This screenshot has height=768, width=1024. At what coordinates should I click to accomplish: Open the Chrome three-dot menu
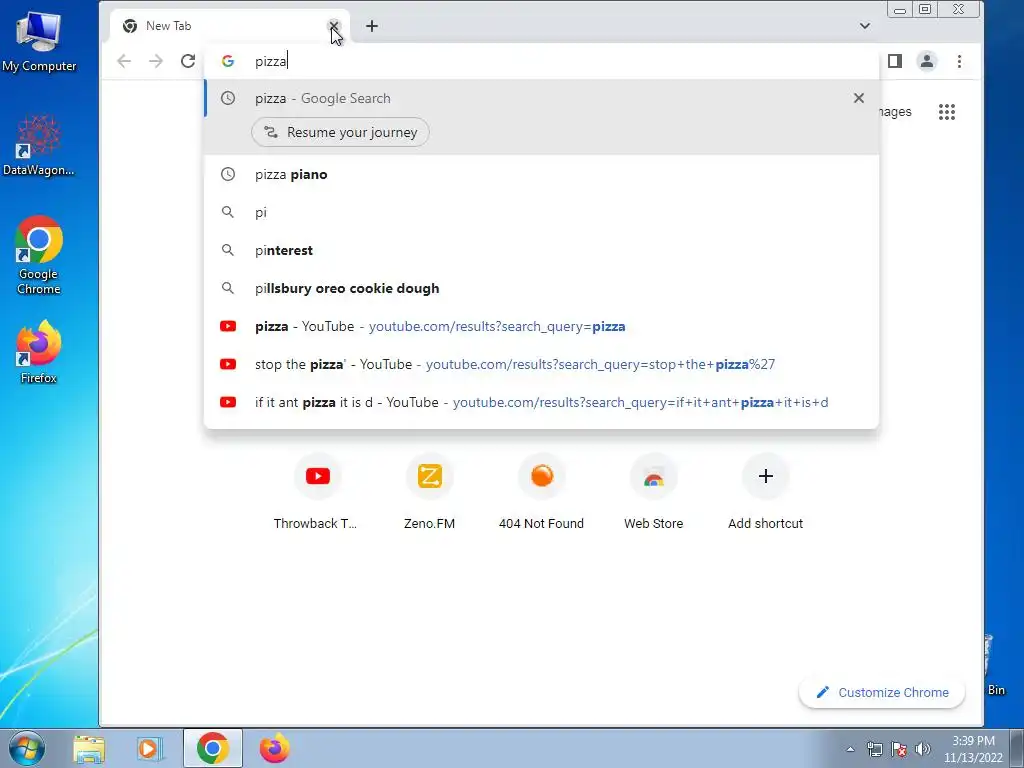[x=959, y=61]
